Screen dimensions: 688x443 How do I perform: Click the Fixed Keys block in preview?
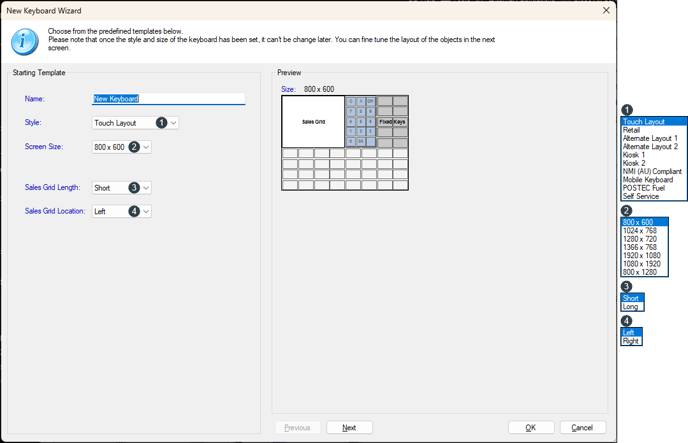(392, 122)
